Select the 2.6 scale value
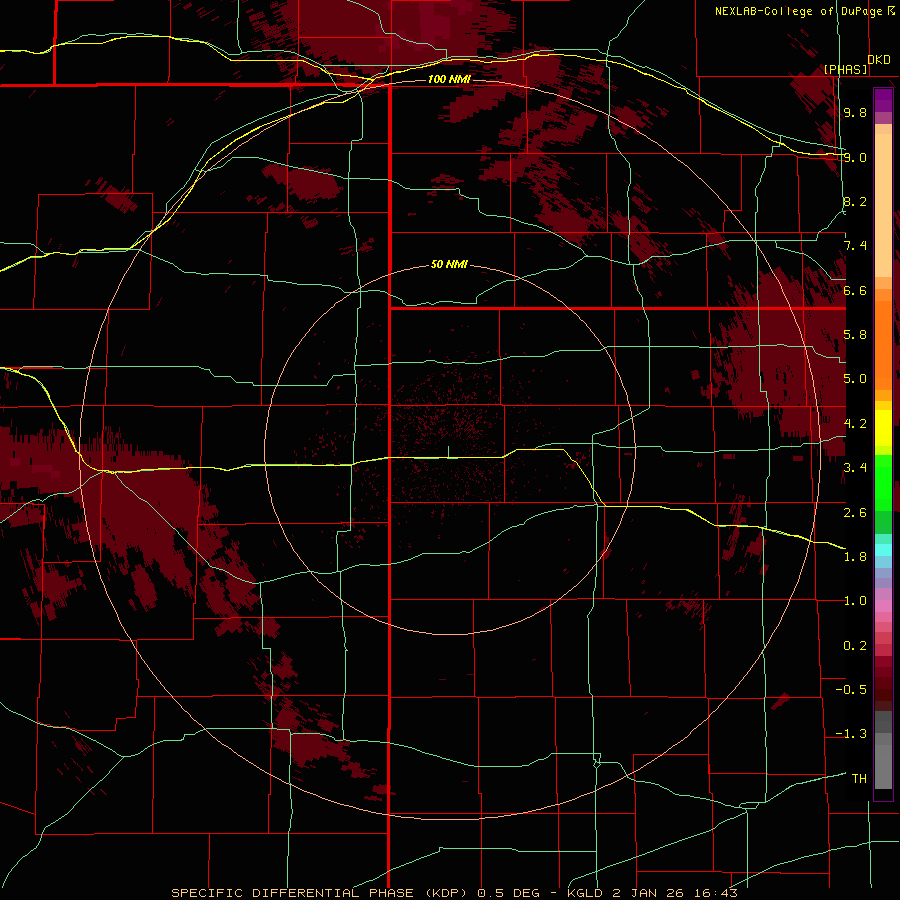Screen dimensions: 900x900 click(855, 513)
